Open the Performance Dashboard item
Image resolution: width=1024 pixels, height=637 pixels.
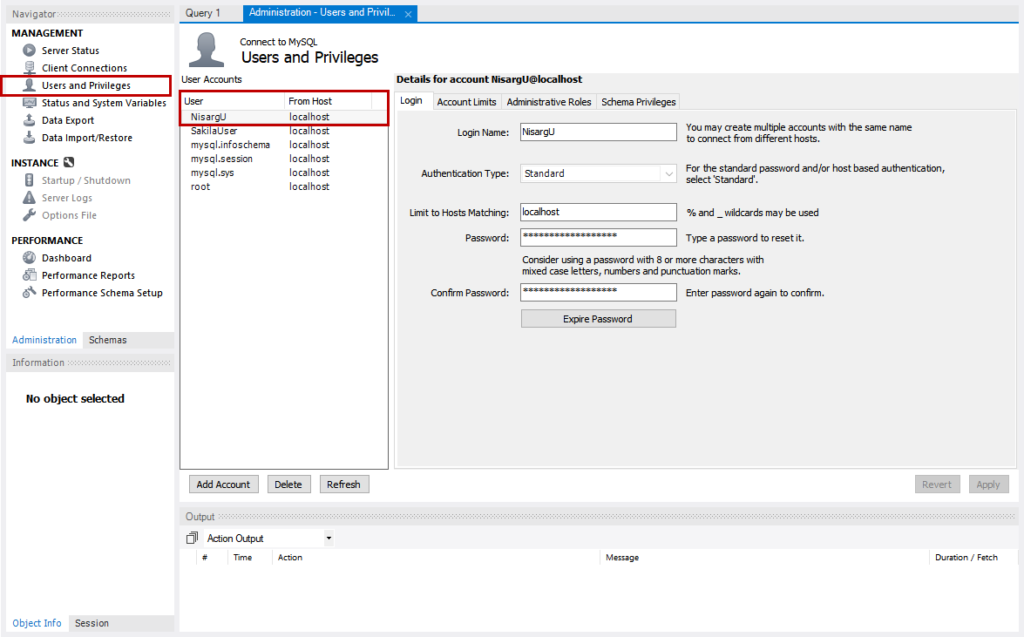[x=67, y=258]
